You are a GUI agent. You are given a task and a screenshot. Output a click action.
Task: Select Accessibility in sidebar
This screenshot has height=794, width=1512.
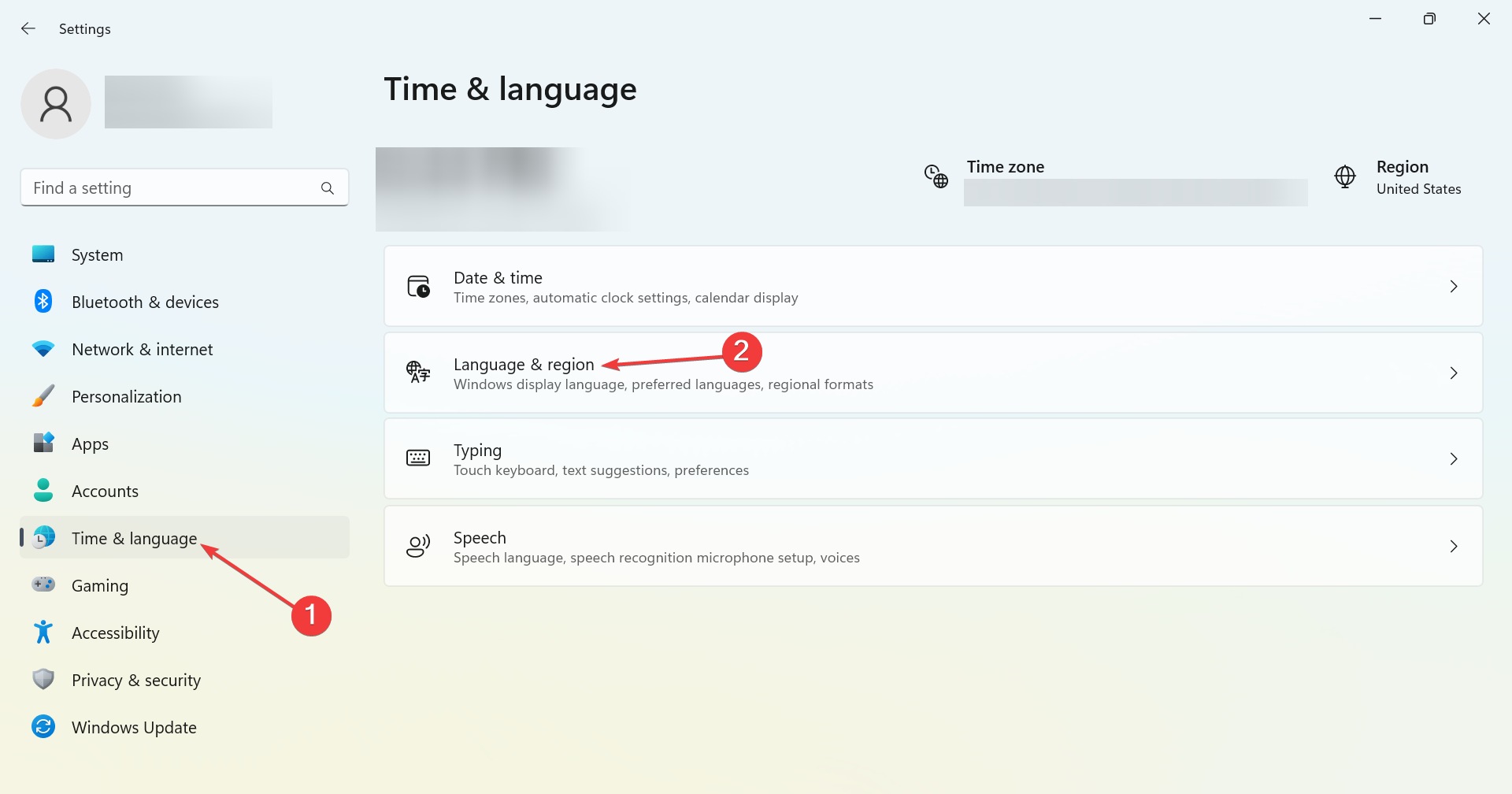click(x=184, y=633)
